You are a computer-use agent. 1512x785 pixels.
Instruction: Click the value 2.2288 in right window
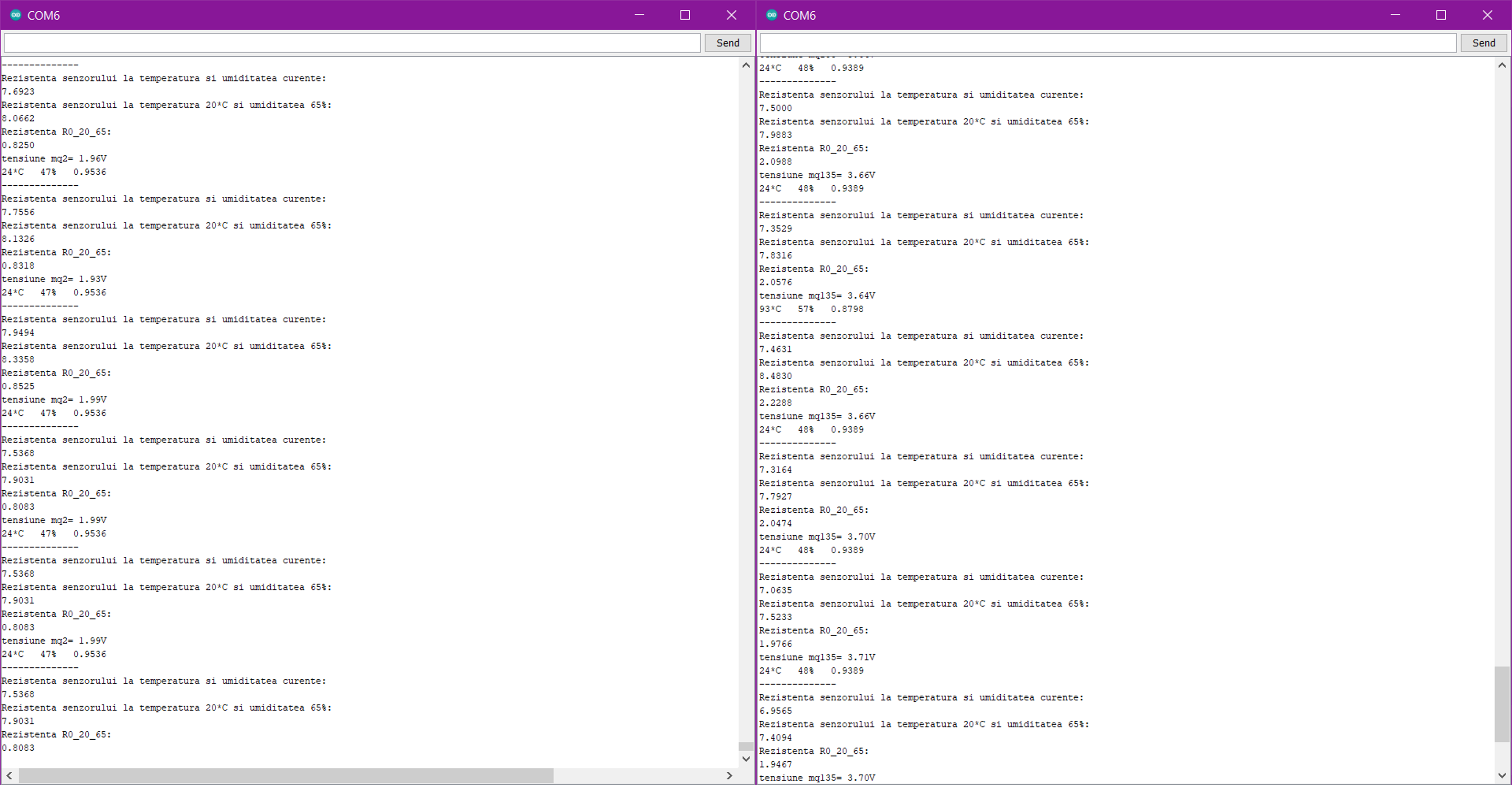[775, 403]
